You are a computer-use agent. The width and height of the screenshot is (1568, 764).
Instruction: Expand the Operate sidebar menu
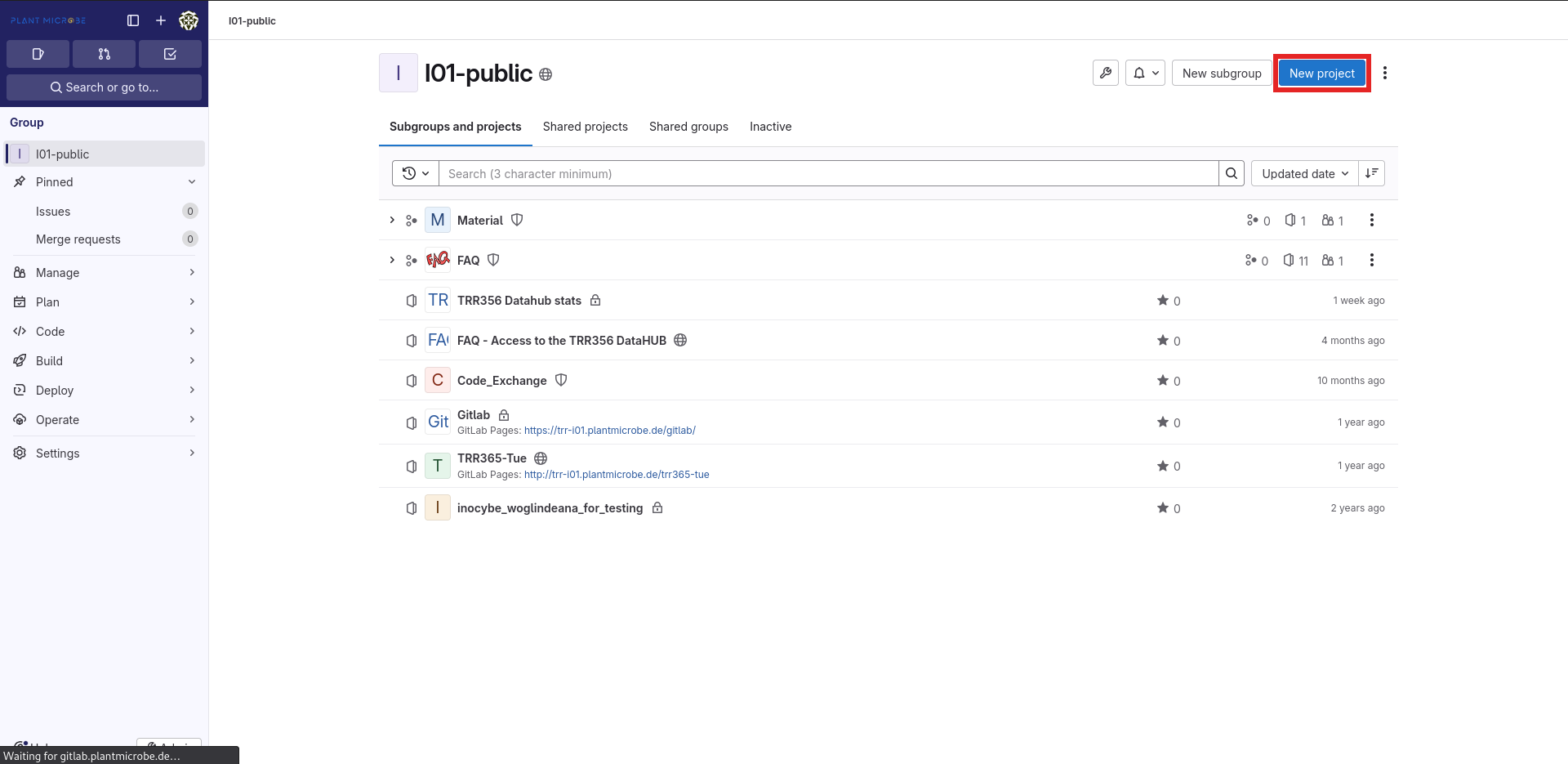coord(104,419)
